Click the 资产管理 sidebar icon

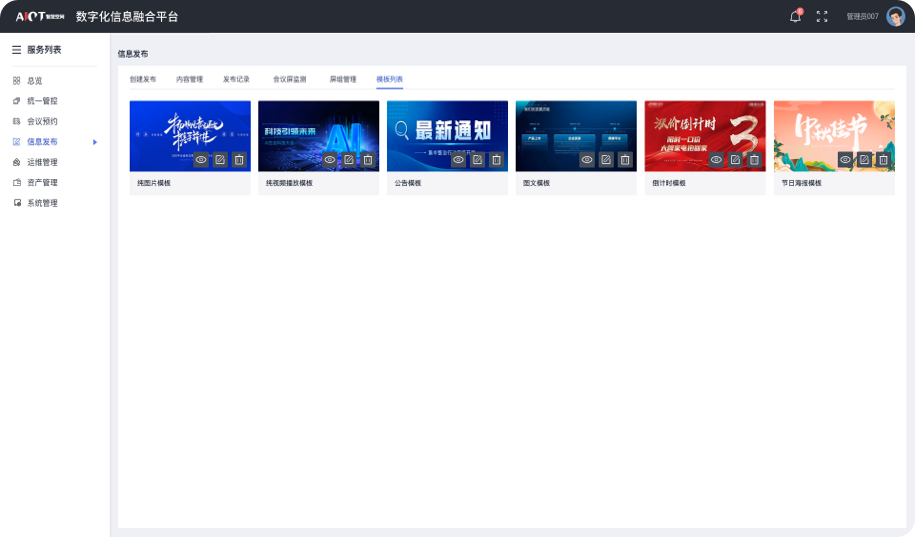(16, 183)
